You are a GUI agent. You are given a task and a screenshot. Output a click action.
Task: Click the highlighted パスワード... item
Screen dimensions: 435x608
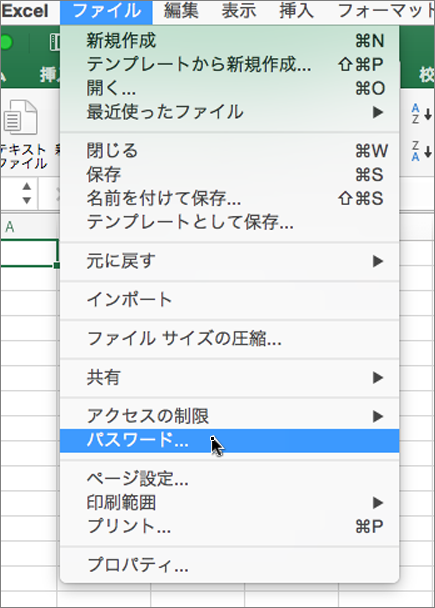(x=230, y=441)
